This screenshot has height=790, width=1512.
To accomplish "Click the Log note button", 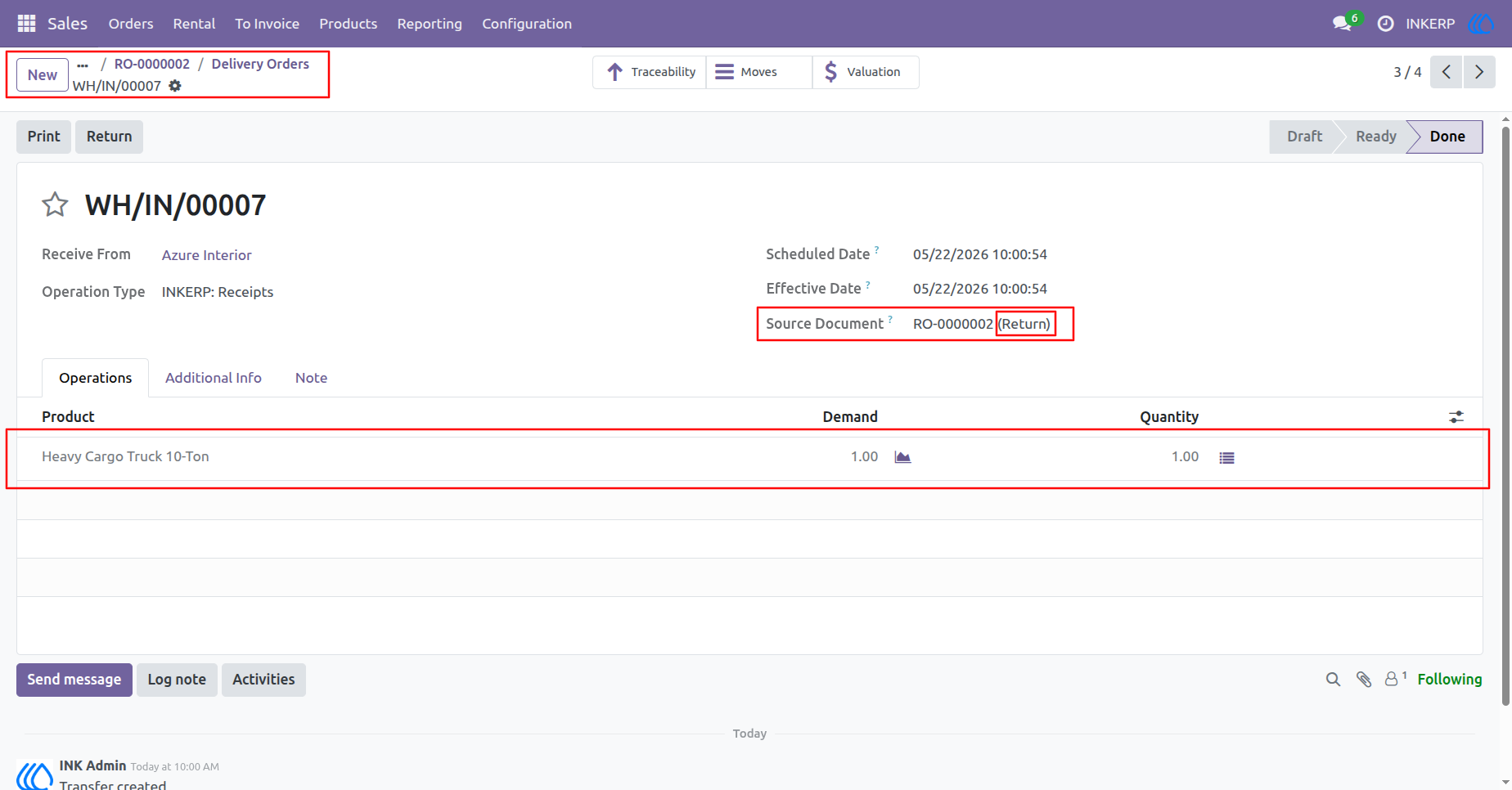I will click(177, 680).
